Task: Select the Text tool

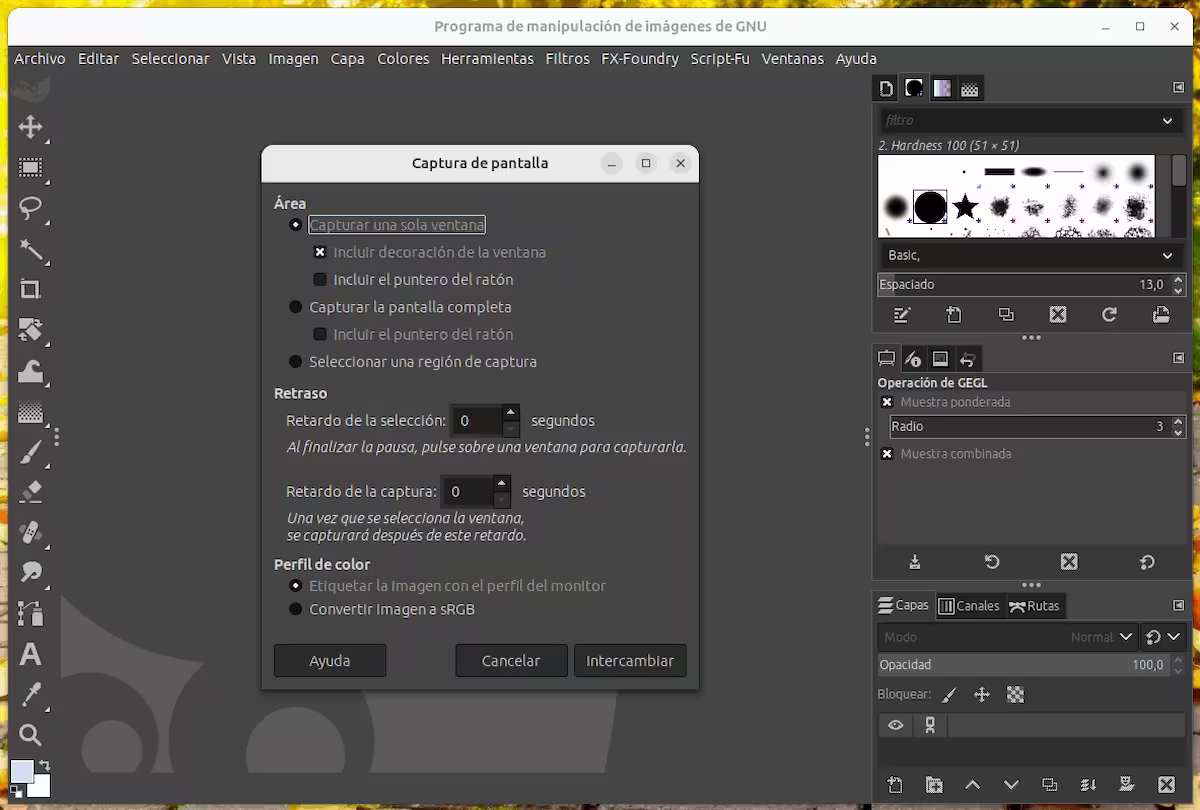Action: (31, 655)
